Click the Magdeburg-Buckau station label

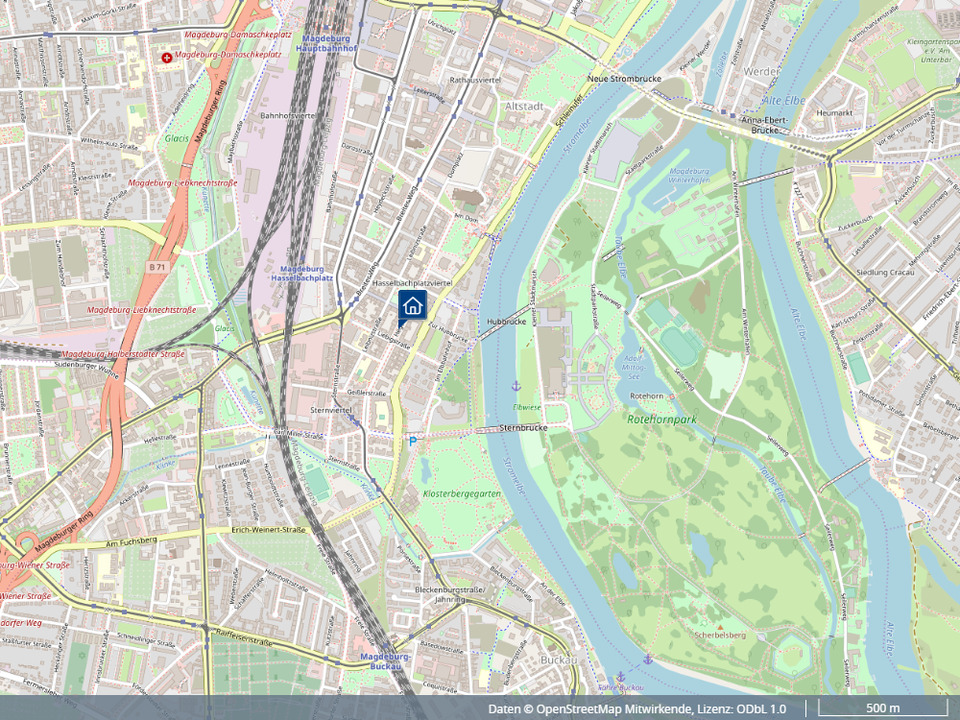click(386, 661)
